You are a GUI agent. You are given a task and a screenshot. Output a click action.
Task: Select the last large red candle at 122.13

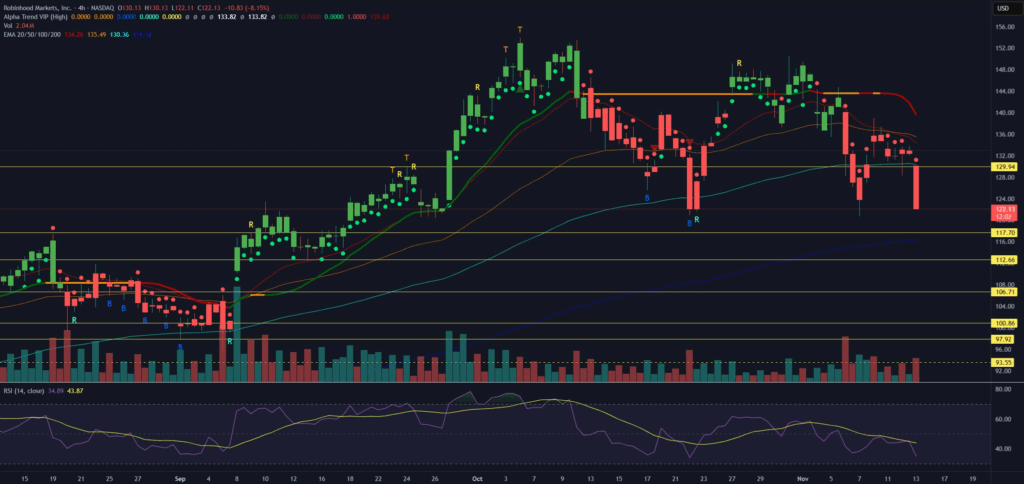(x=916, y=187)
